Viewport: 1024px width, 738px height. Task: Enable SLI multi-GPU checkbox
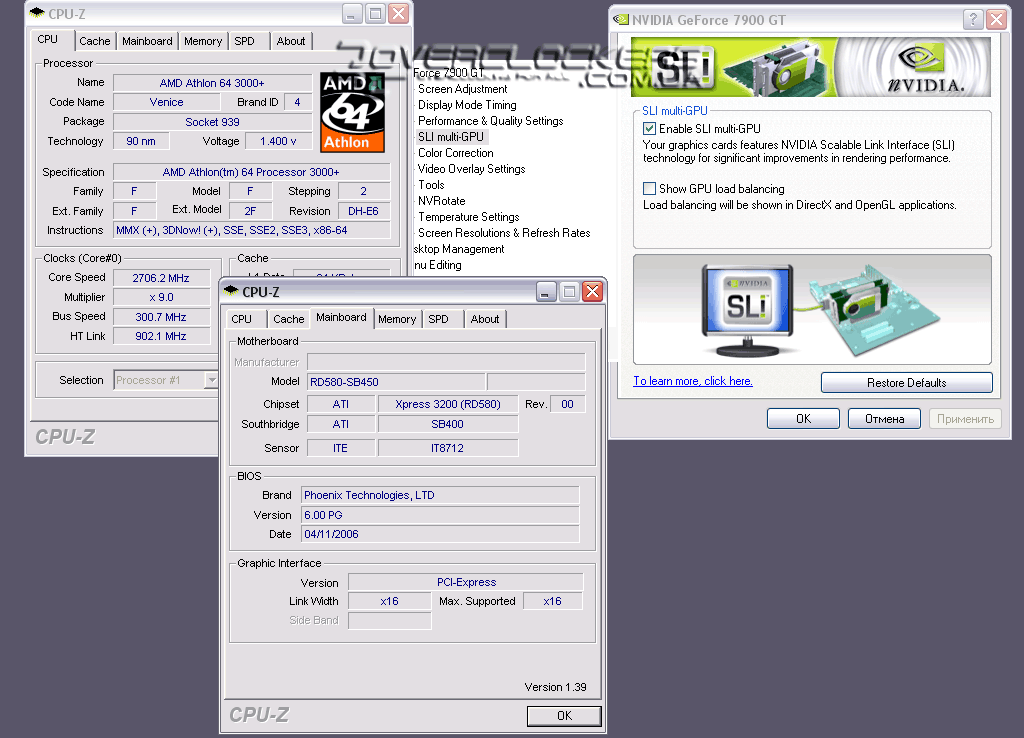[649, 129]
